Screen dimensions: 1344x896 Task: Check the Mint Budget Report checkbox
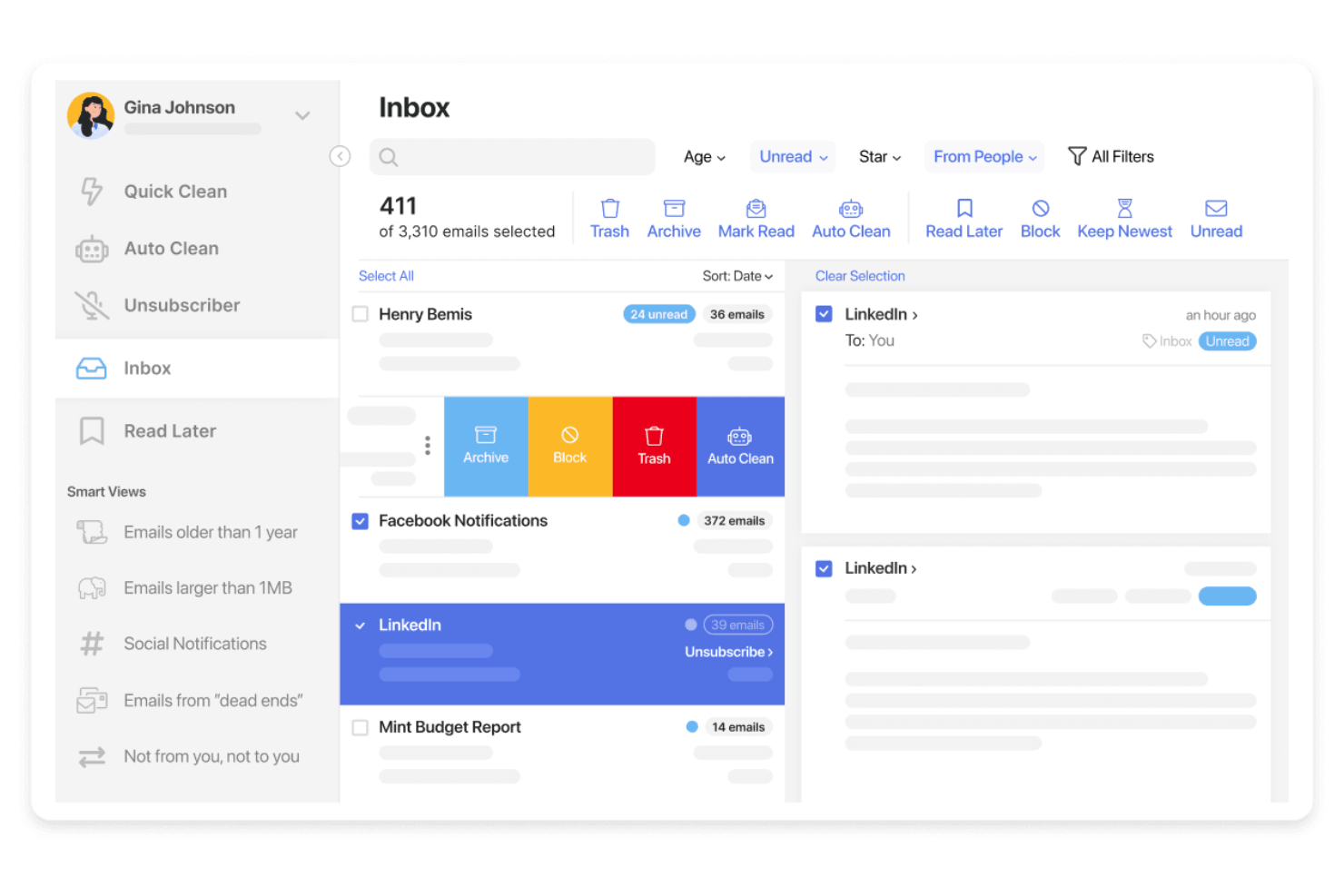360,727
